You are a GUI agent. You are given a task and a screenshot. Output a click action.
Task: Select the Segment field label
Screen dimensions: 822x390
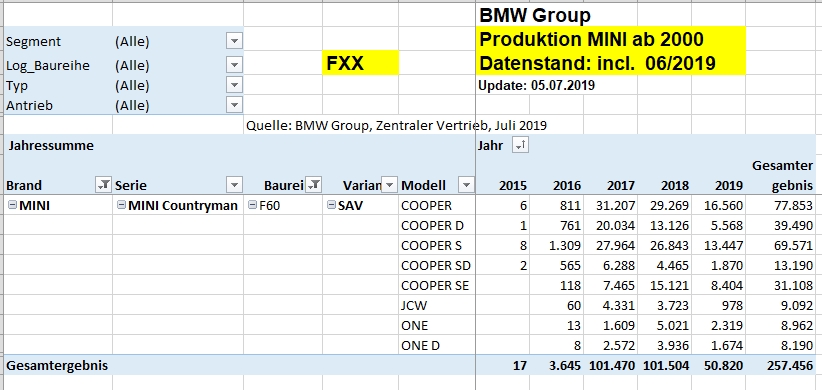[x=34, y=41]
